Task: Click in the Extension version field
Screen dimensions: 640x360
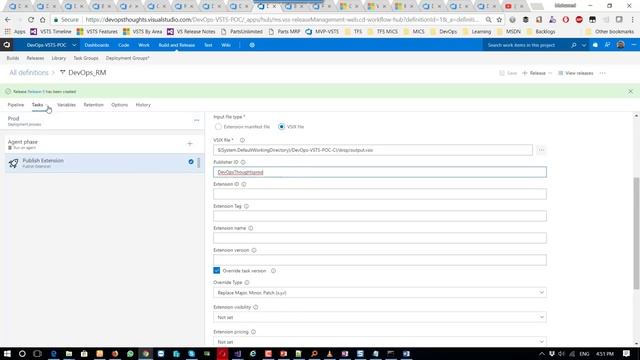Action: coord(380,260)
